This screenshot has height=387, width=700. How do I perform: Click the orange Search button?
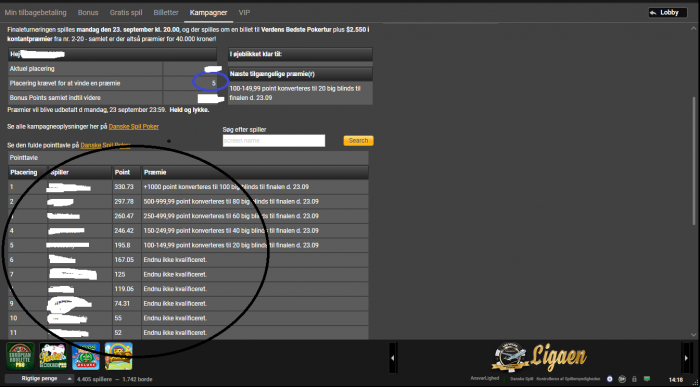(358, 141)
